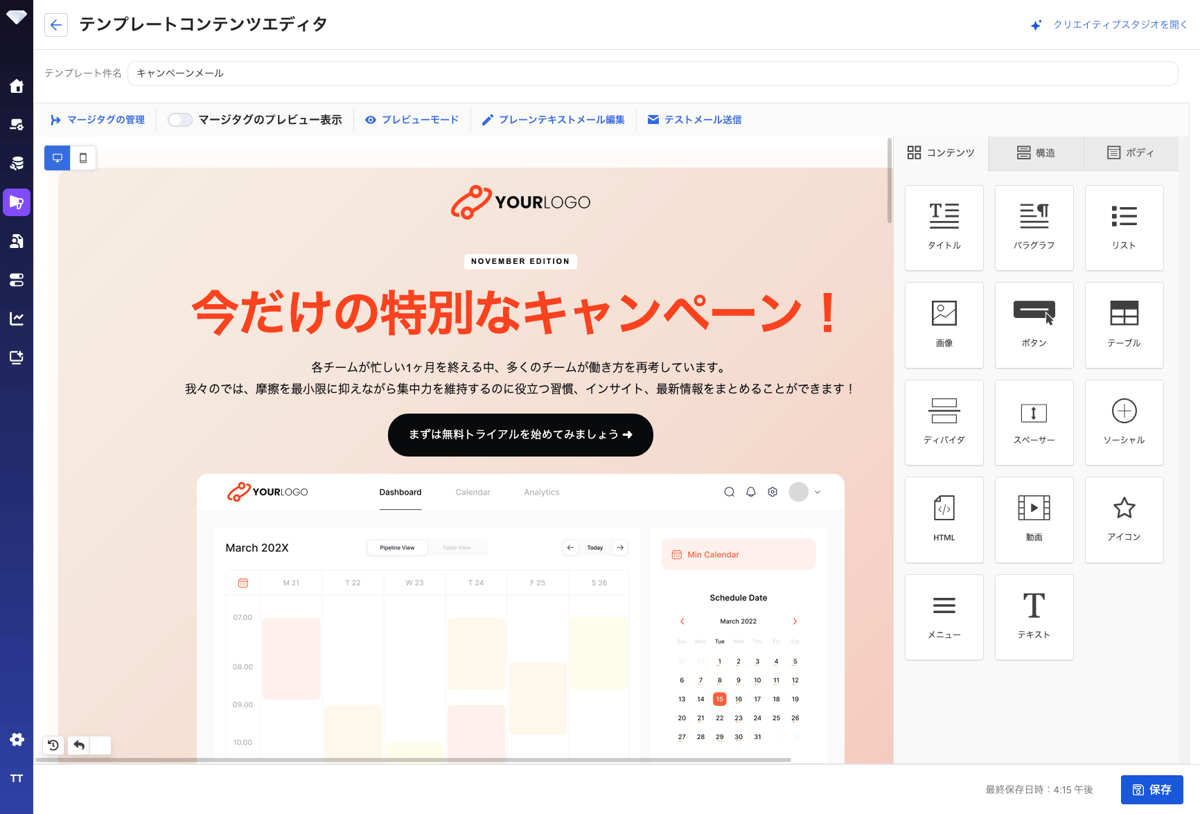The height and width of the screenshot is (814, 1200).
Task: Go to next month in Schedule Date calendar
Action: pyautogui.click(x=795, y=621)
